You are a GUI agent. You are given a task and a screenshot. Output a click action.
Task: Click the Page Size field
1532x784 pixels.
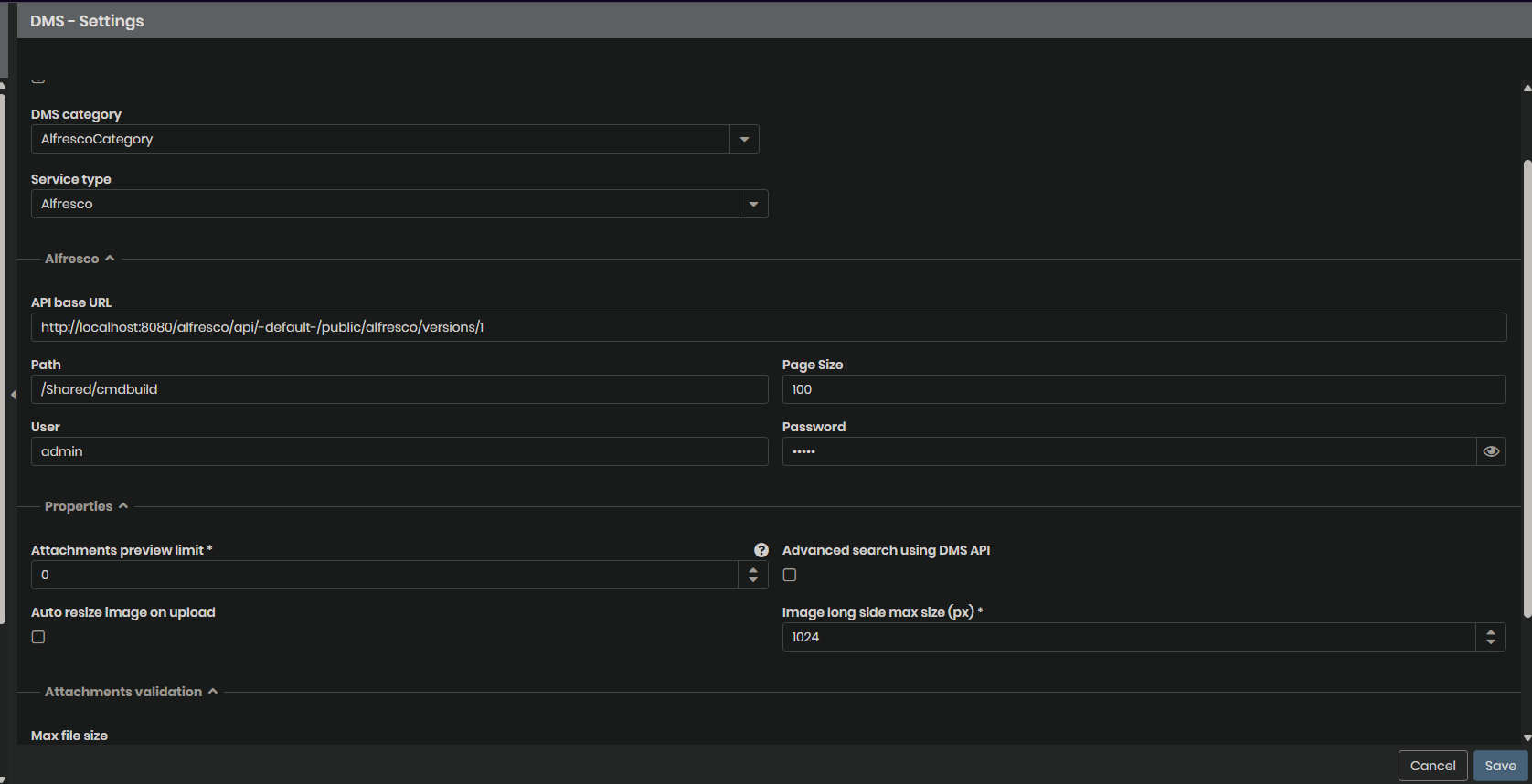[1143, 389]
